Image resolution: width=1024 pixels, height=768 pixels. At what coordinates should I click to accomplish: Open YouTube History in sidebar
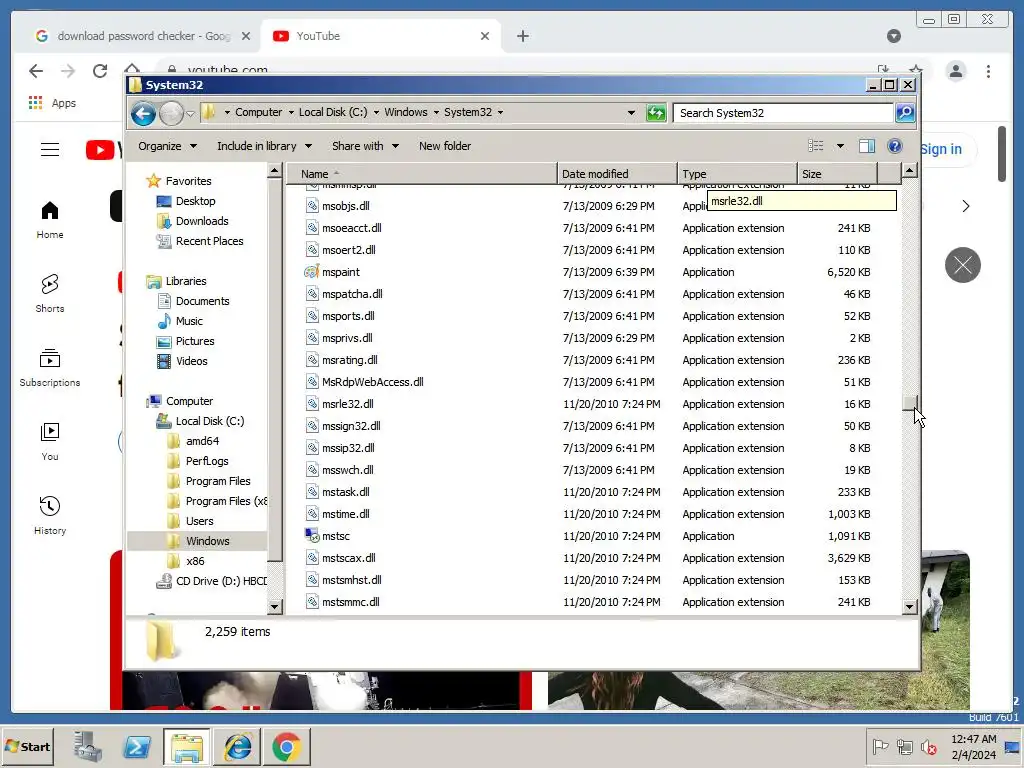pos(50,516)
